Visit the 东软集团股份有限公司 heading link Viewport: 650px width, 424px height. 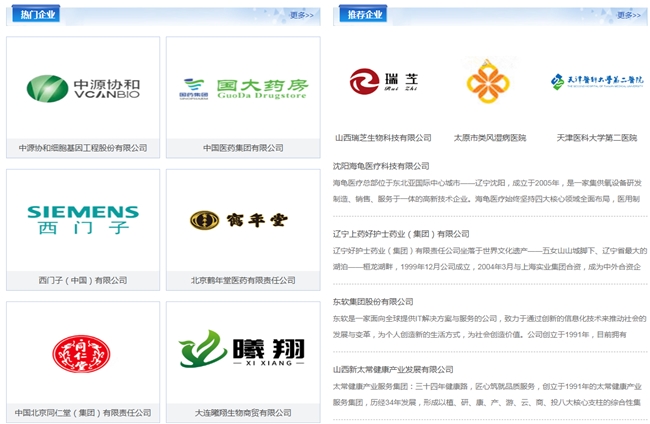(373, 301)
